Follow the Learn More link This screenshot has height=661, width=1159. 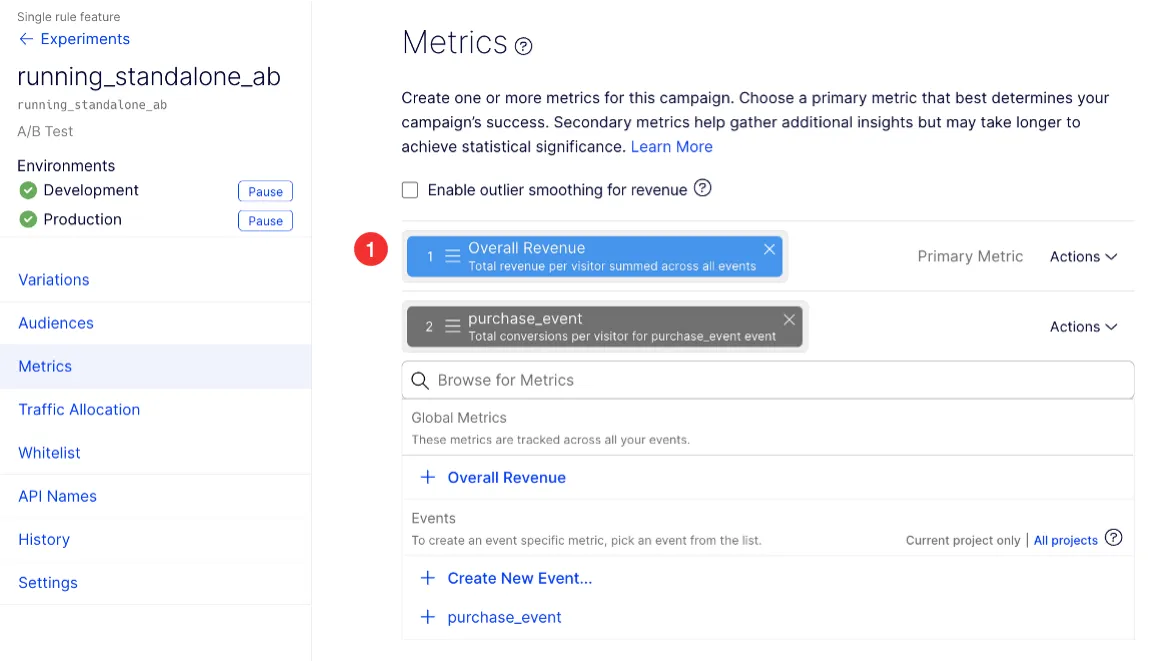[671, 146]
